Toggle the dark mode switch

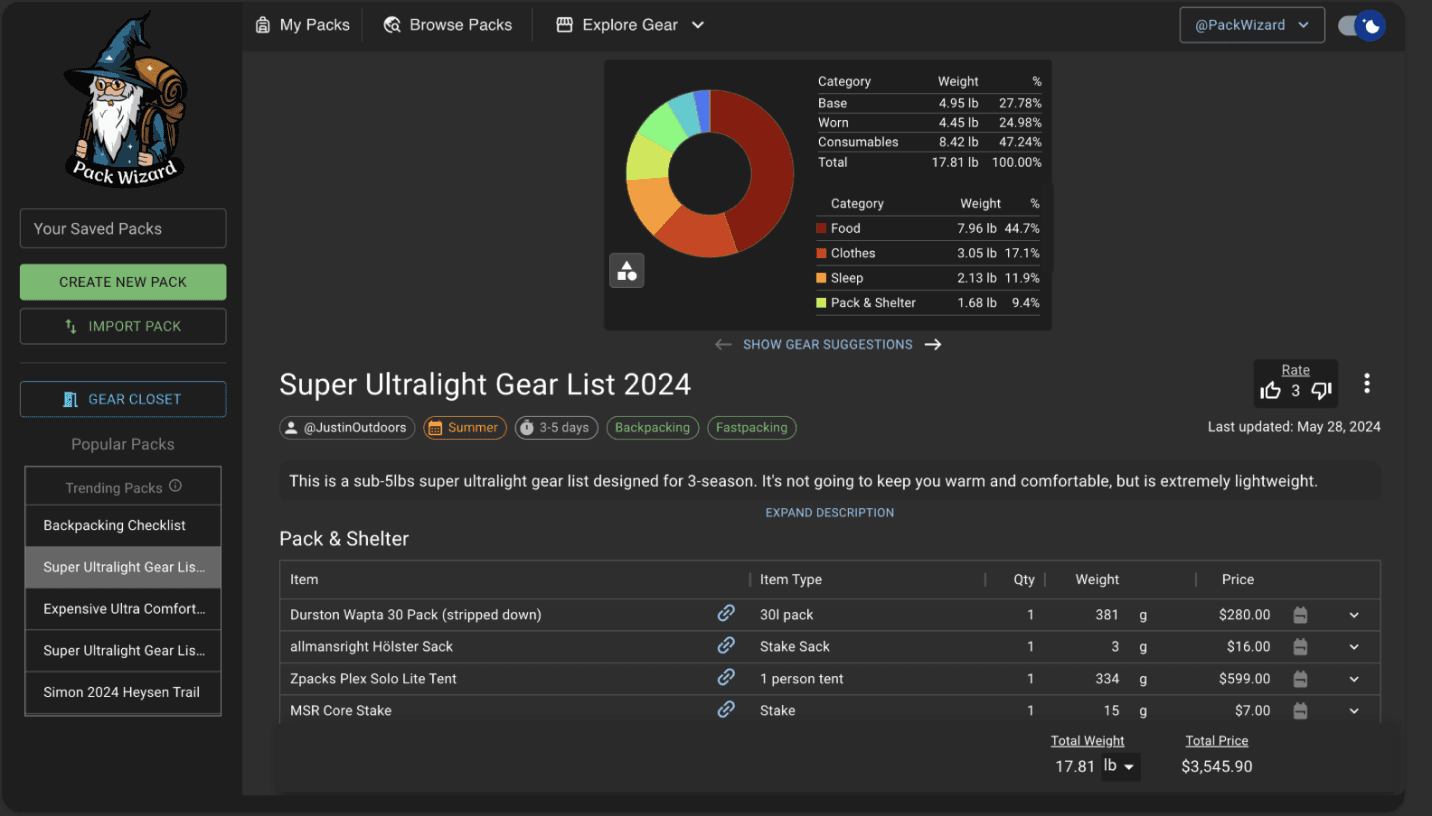pyautogui.click(x=1361, y=26)
